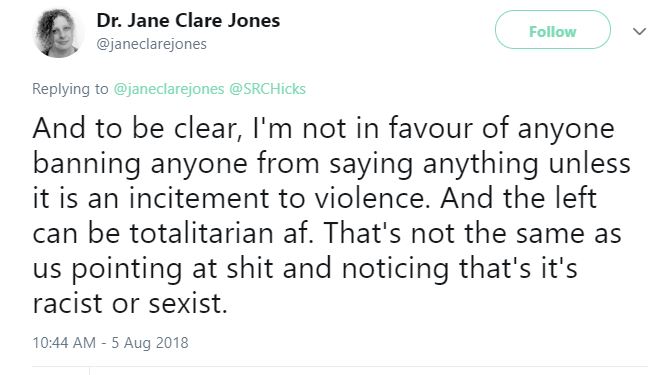Open Jane Clare Jones' profile picture
The width and height of the screenshot is (668, 375).
point(58,33)
